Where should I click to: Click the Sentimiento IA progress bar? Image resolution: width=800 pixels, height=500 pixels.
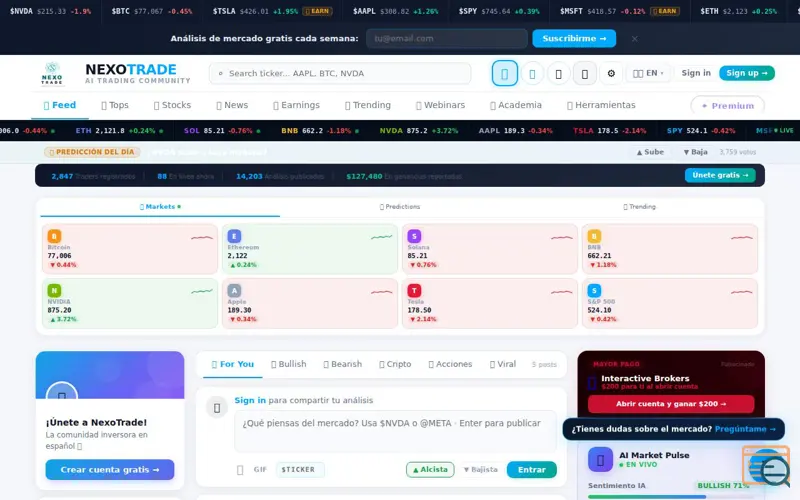pyautogui.click(x=671, y=496)
